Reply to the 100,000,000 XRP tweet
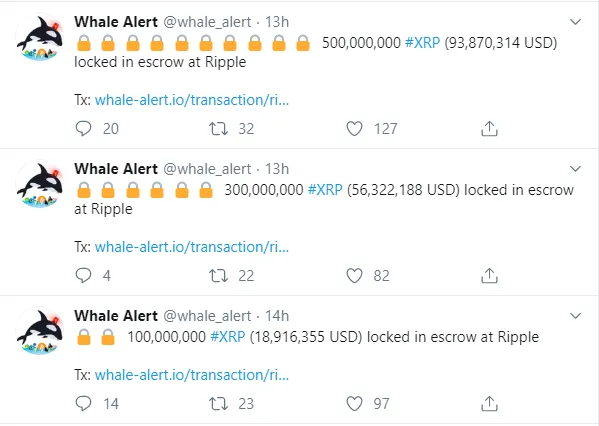This screenshot has width=599, height=426. click(83, 403)
